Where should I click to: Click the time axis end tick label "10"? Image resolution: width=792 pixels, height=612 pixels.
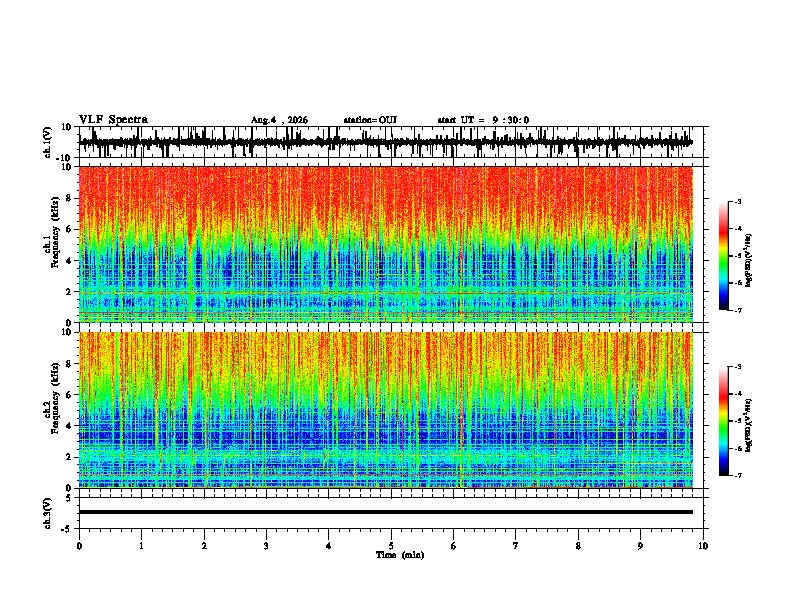click(x=703, y=546)
